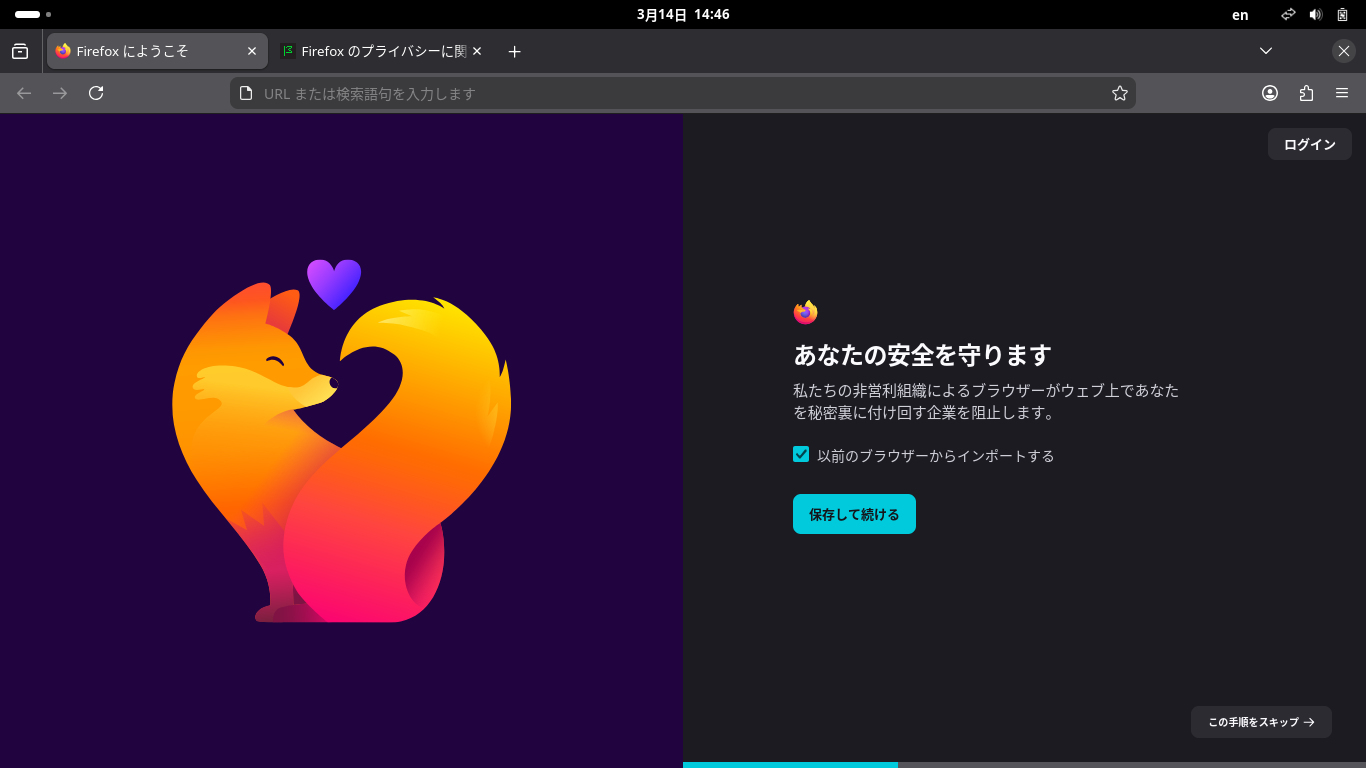Go back to the previous page
This screenshot has width=1366, height=768.
coord(24,93)
